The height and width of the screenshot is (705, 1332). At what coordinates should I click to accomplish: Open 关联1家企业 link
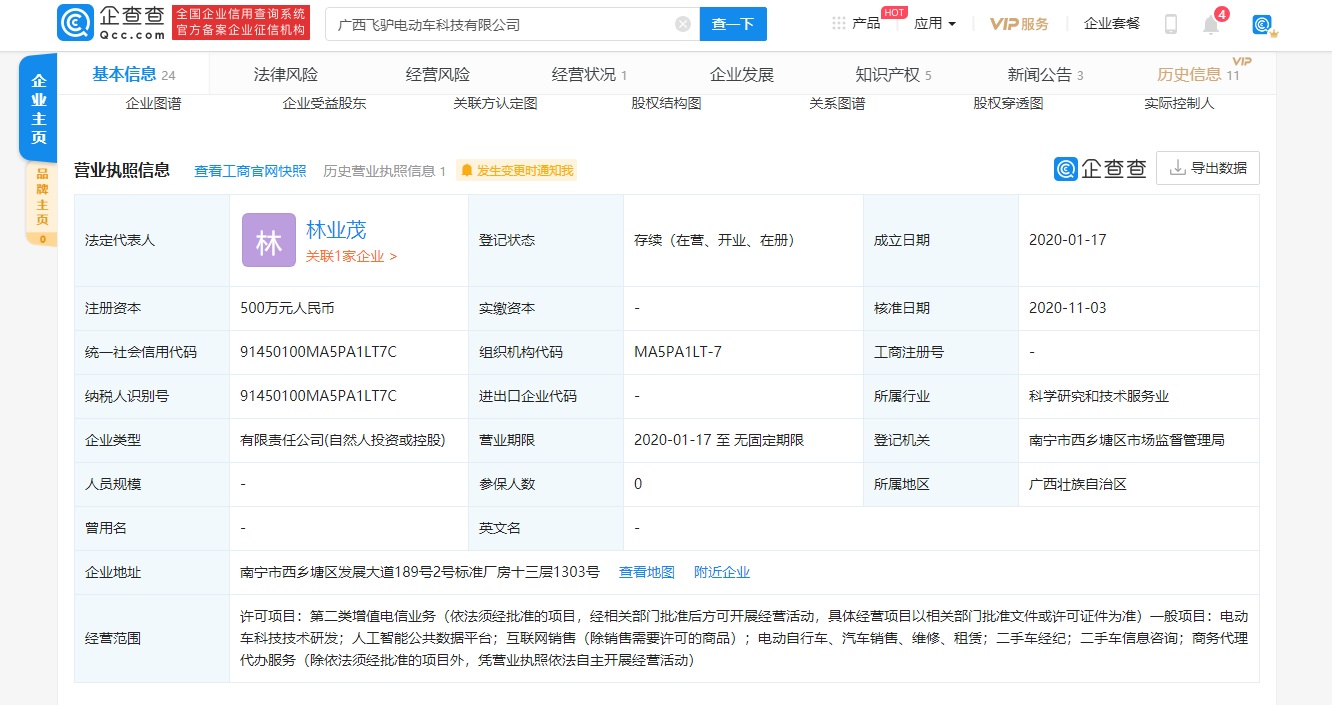[x=351, y=256]
